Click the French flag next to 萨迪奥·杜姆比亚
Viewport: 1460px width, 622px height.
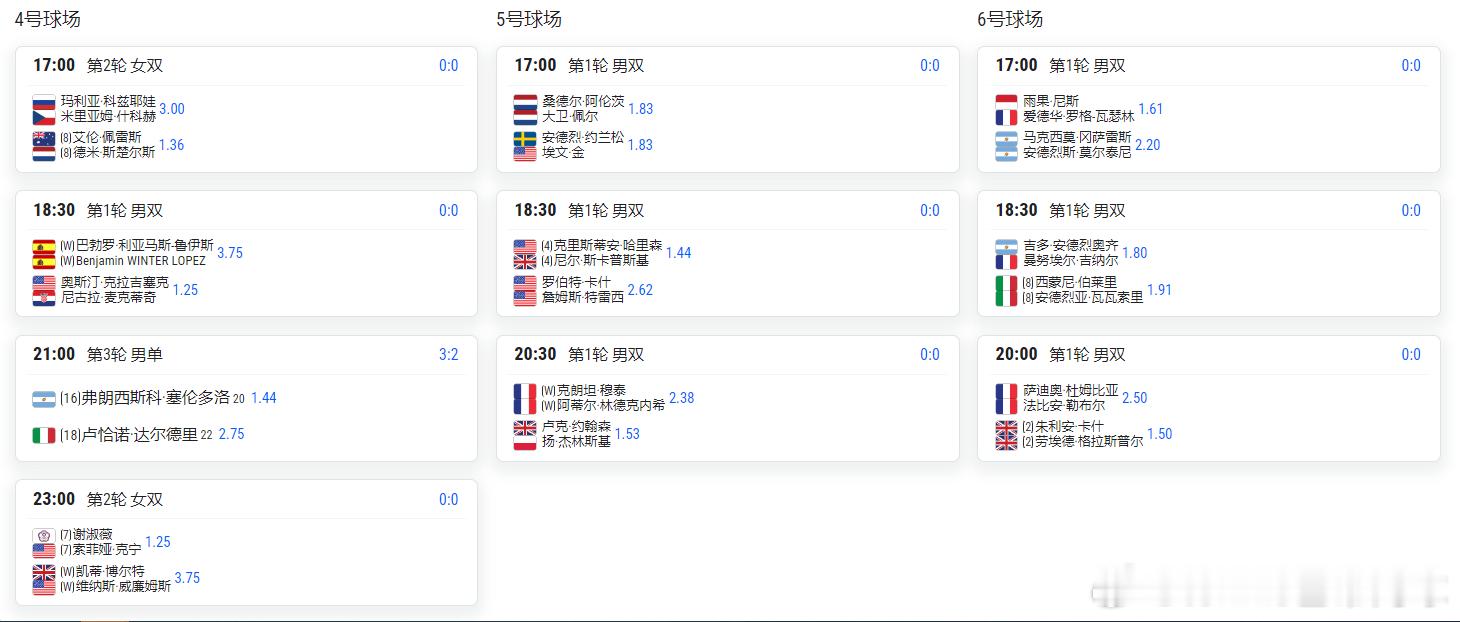(1006, 391)
